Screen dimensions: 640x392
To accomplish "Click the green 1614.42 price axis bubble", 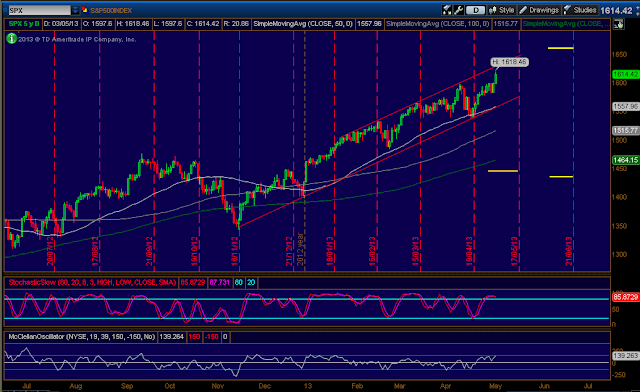I will coord(625,74).
